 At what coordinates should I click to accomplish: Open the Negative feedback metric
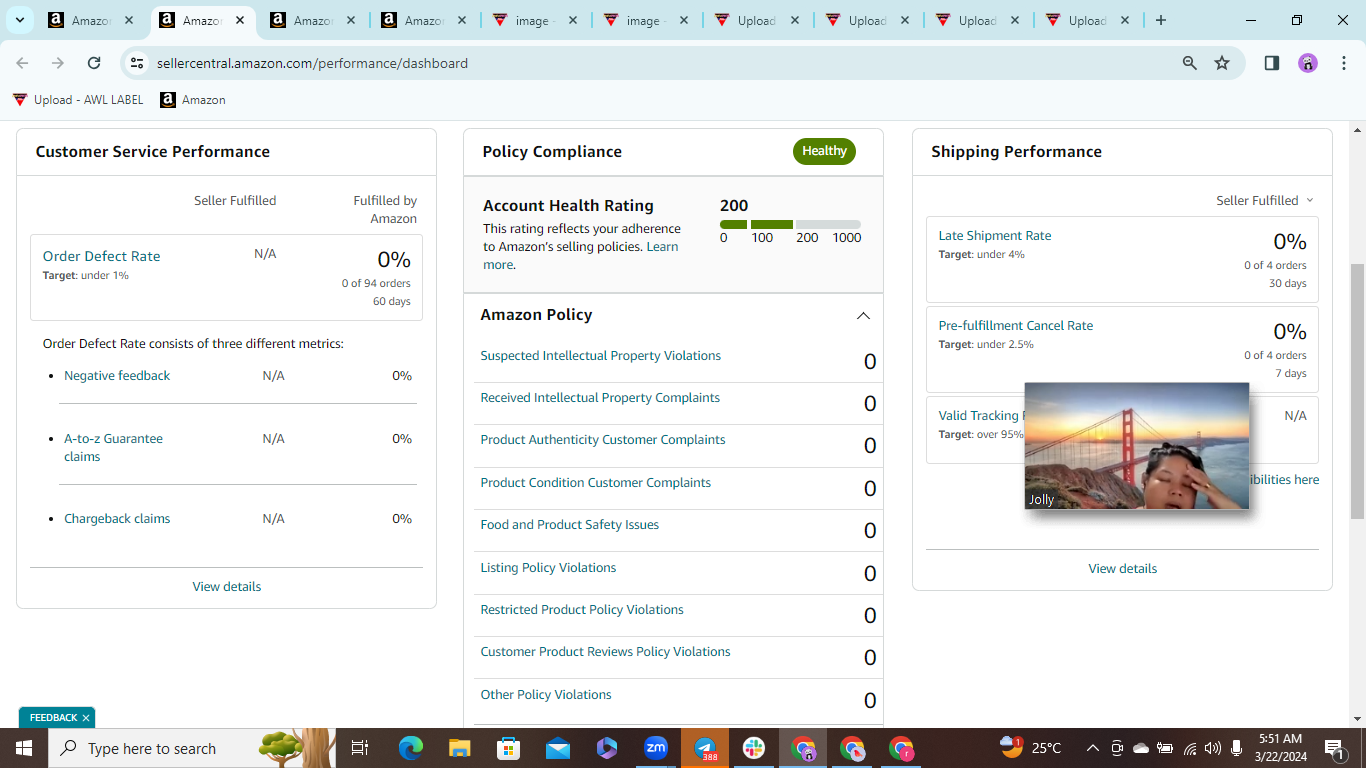(x=117, y=376)
